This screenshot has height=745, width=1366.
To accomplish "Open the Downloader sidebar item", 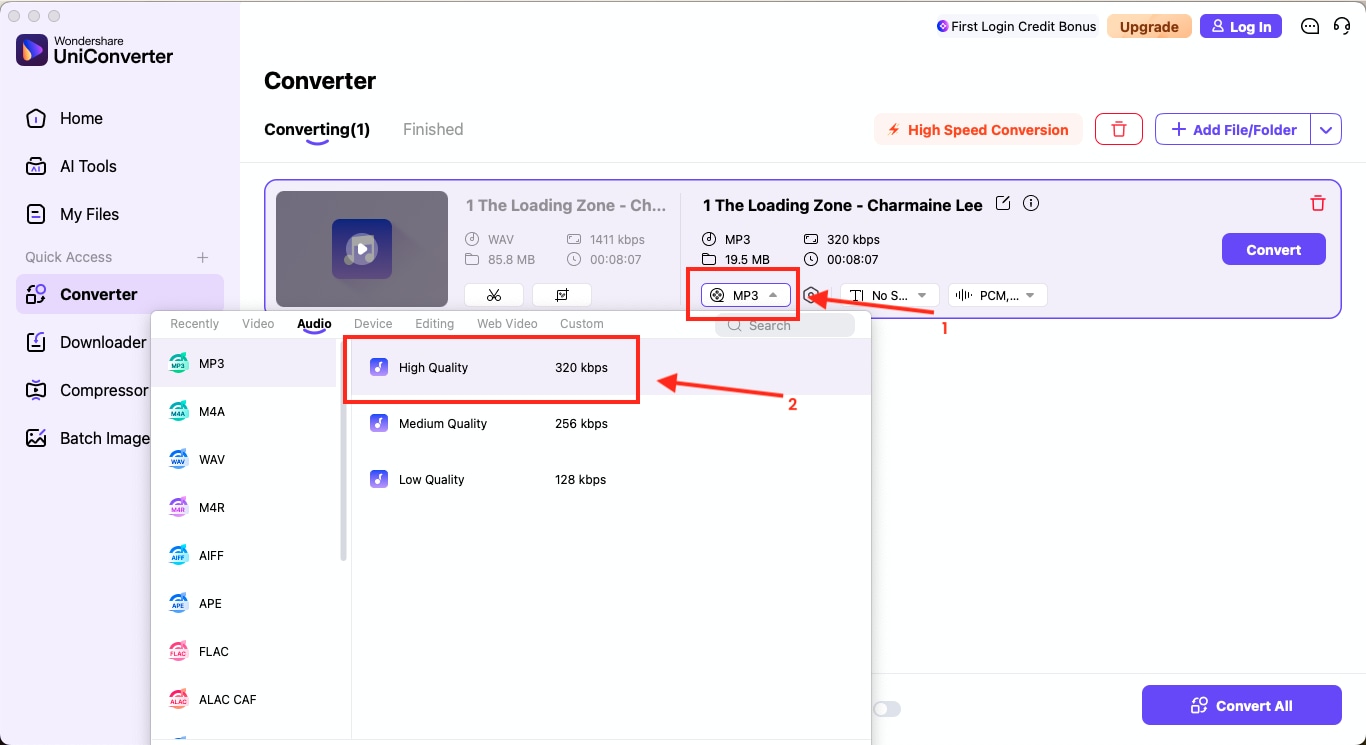I will [85, 342].
